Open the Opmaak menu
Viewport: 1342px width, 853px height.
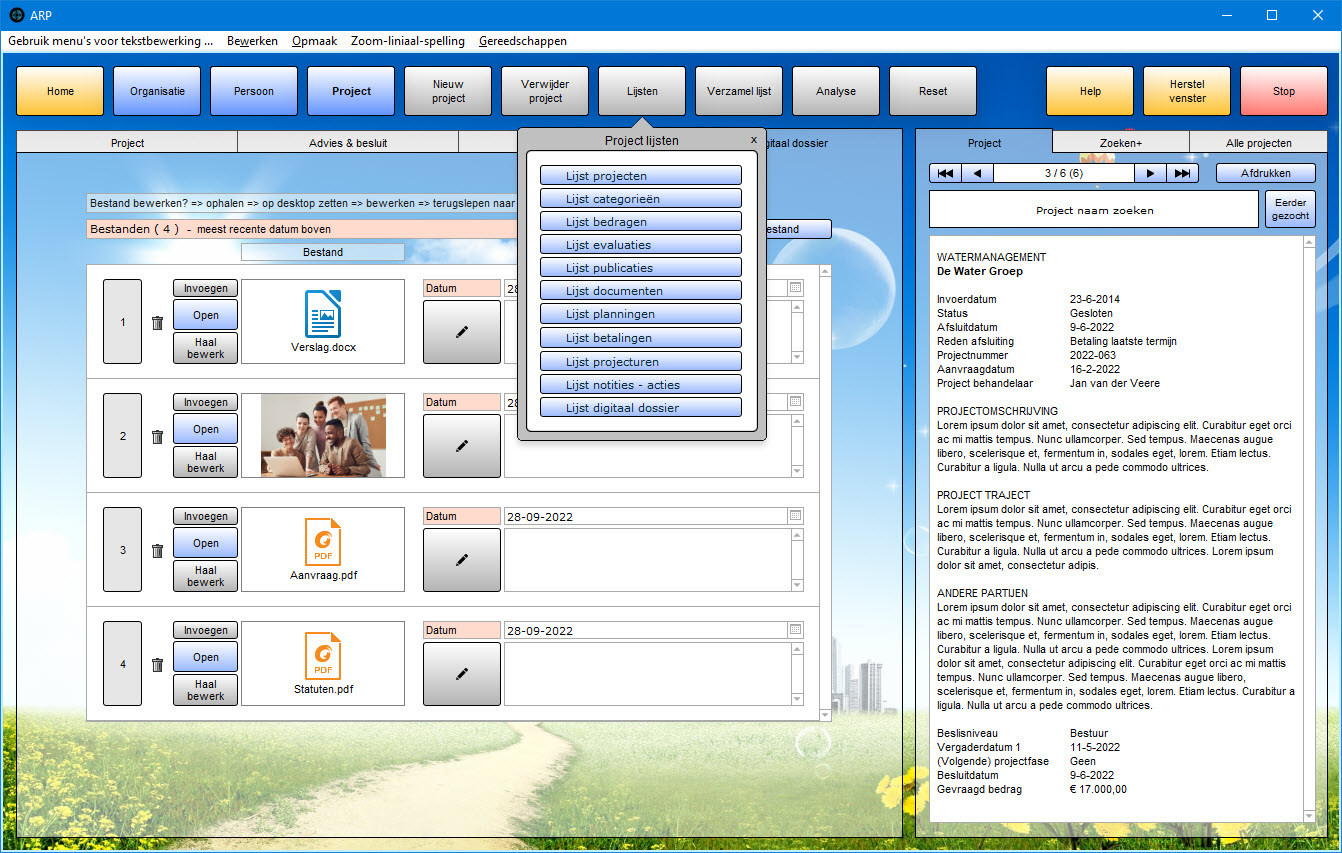point(314,41)
